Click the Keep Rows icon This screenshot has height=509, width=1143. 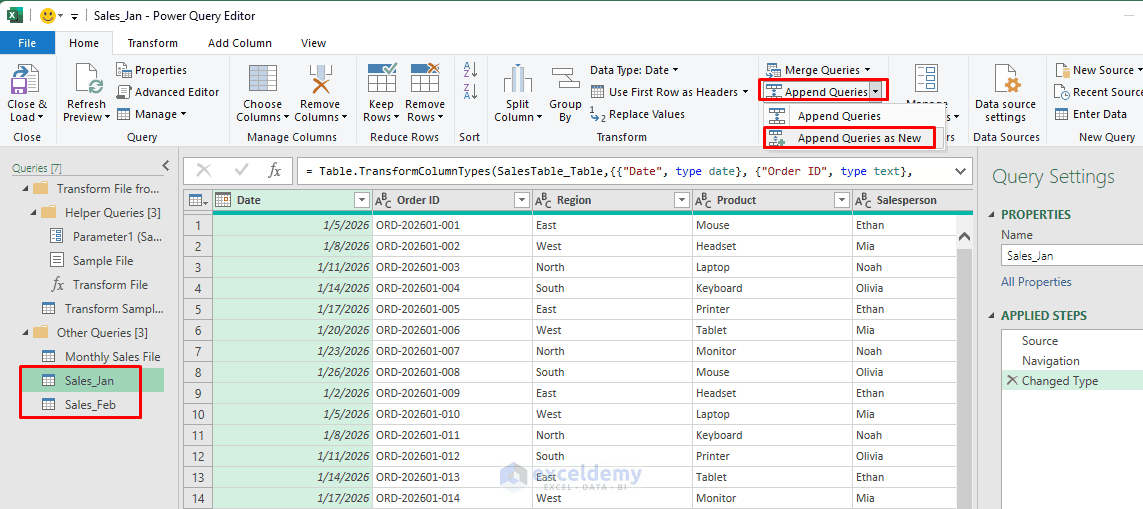tap(382, 79)
